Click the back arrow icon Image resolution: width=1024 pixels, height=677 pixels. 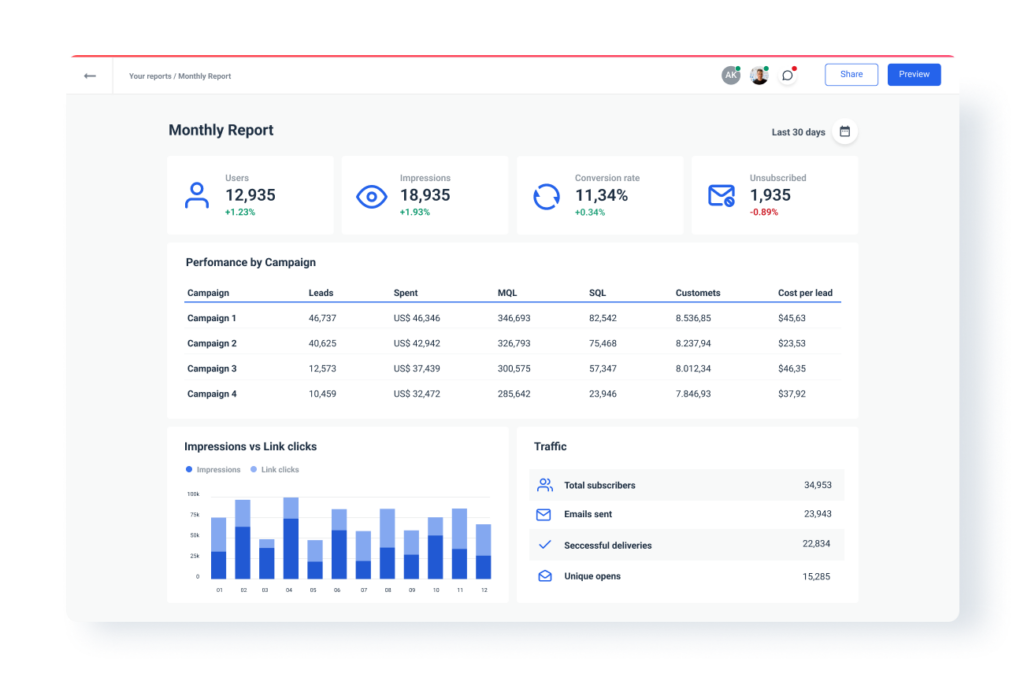pyautogui.click(x=90, y=76)
